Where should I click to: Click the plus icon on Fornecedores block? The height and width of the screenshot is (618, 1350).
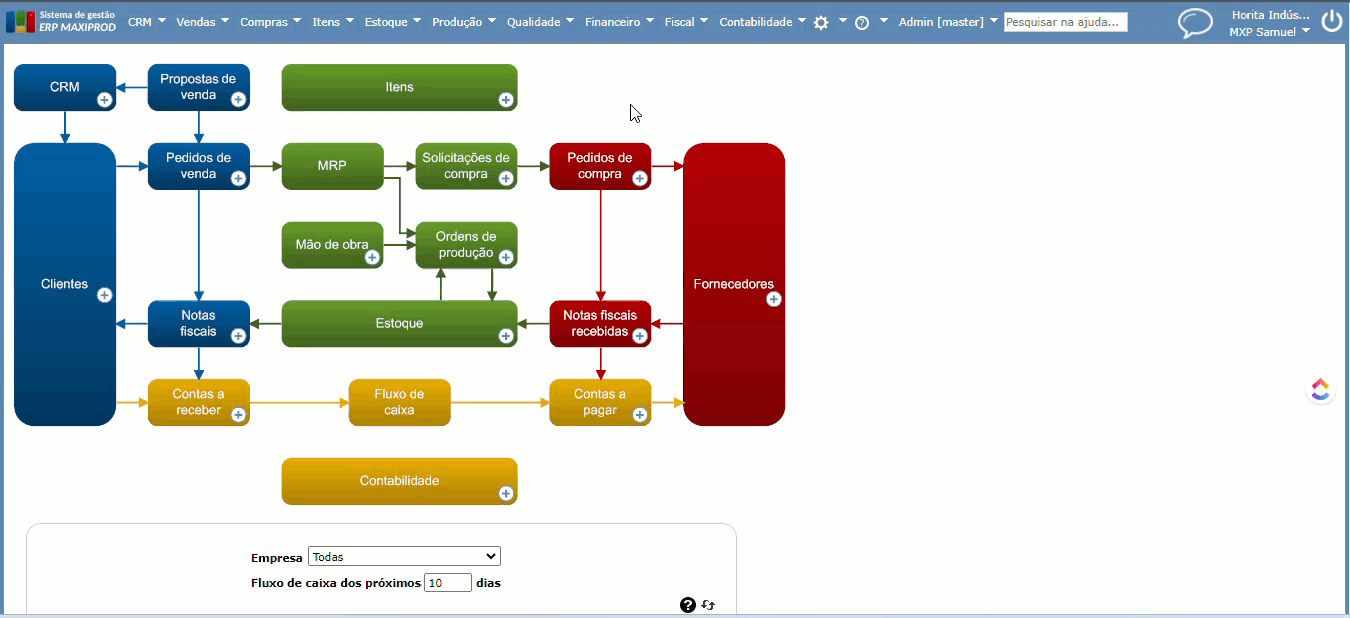point(773,299)
